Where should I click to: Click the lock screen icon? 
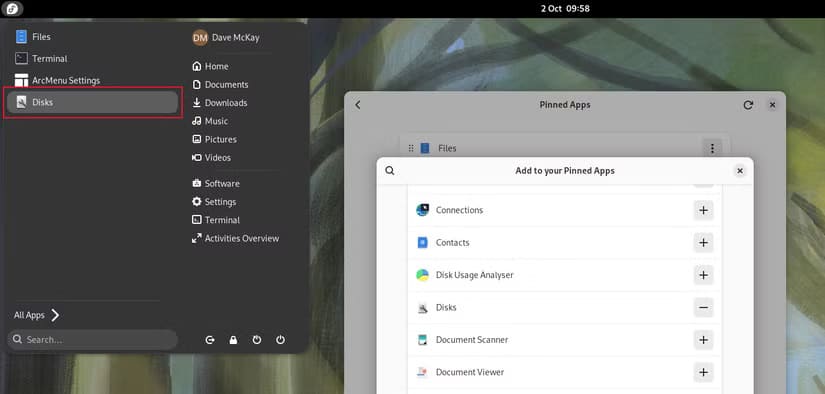coord(234,340)
